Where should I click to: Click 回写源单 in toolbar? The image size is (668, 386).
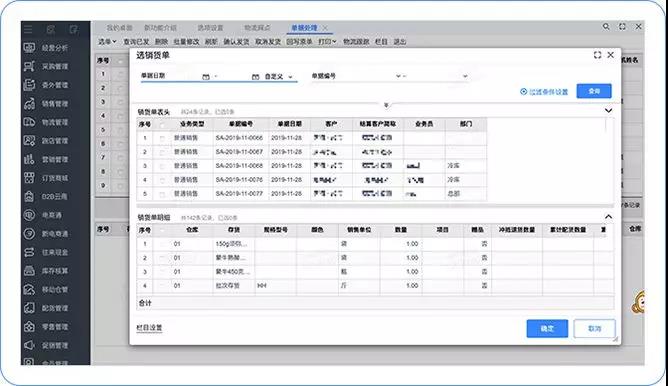tap(299, 42)
